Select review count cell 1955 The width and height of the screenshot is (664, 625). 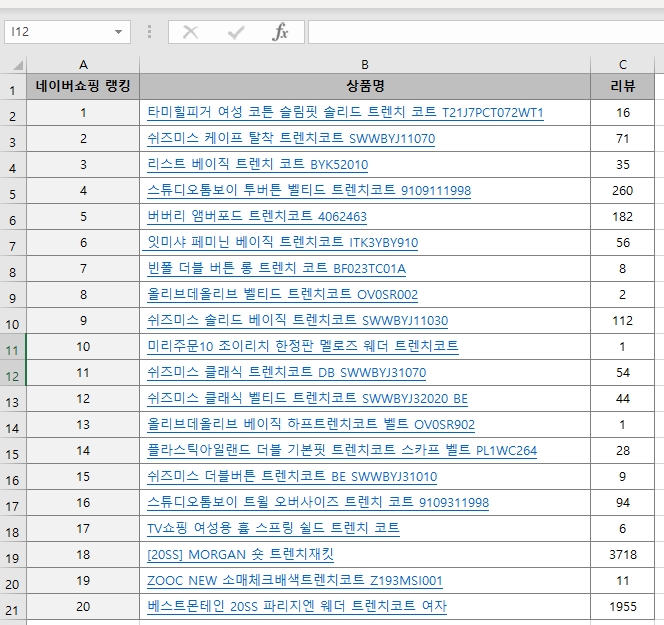click(x=622, y=606)
